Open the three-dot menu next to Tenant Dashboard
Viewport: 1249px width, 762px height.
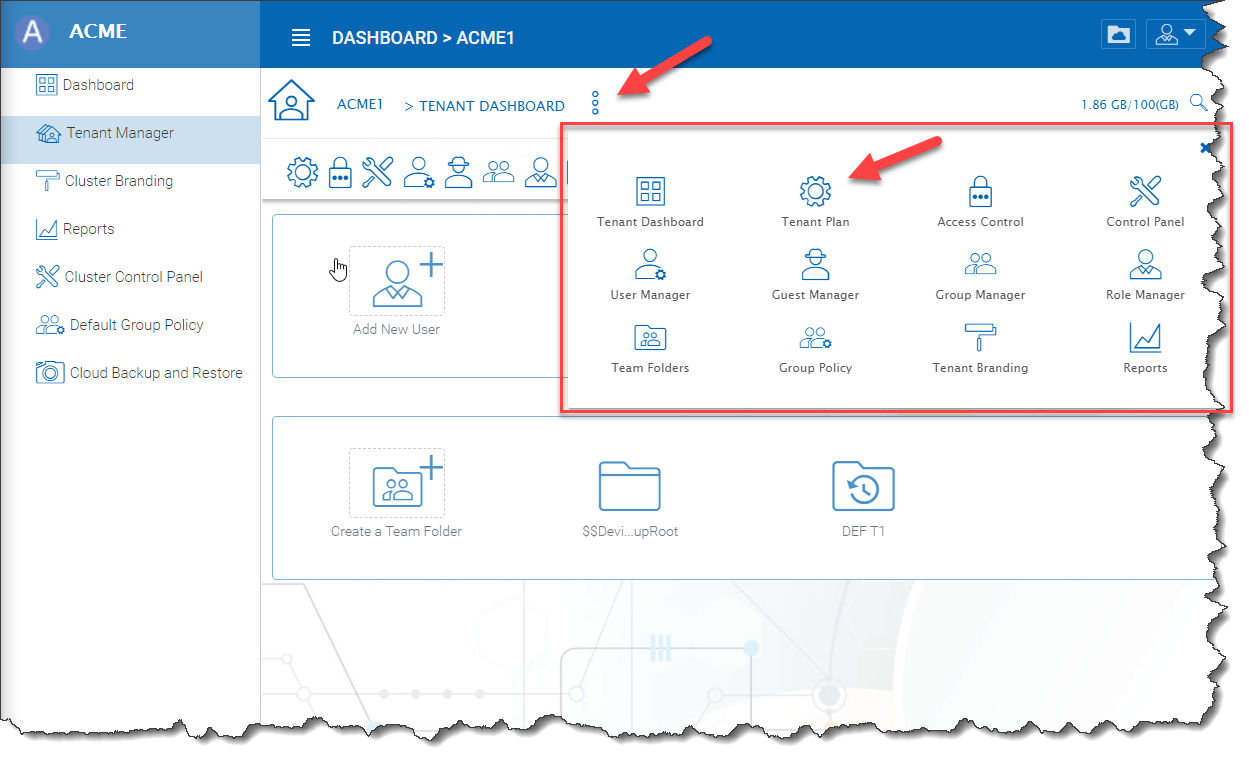pos(595,102)
